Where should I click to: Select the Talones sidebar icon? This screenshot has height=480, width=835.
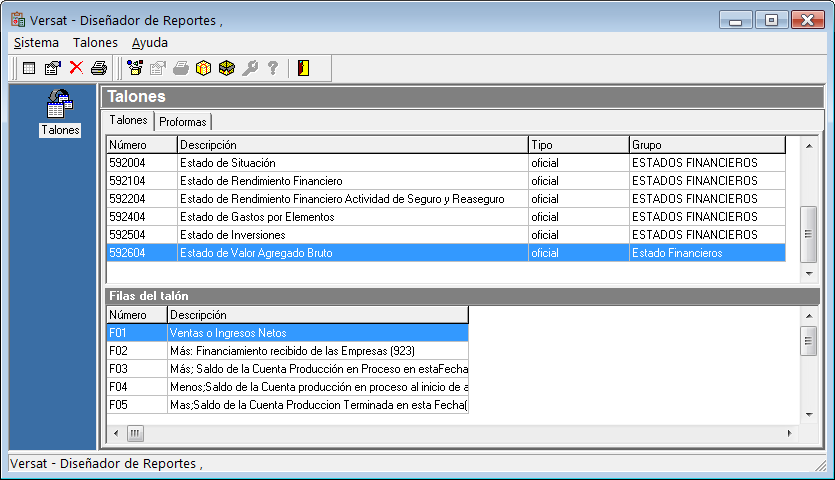[60, 112]
